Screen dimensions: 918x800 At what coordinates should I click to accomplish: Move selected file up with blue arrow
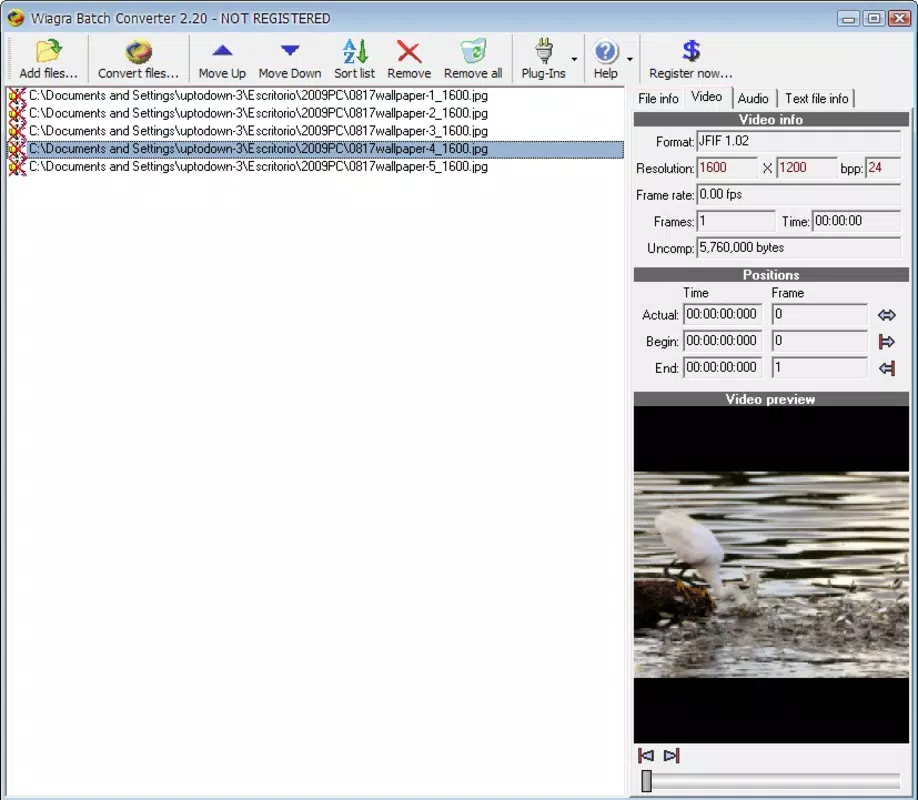point(222,50)
